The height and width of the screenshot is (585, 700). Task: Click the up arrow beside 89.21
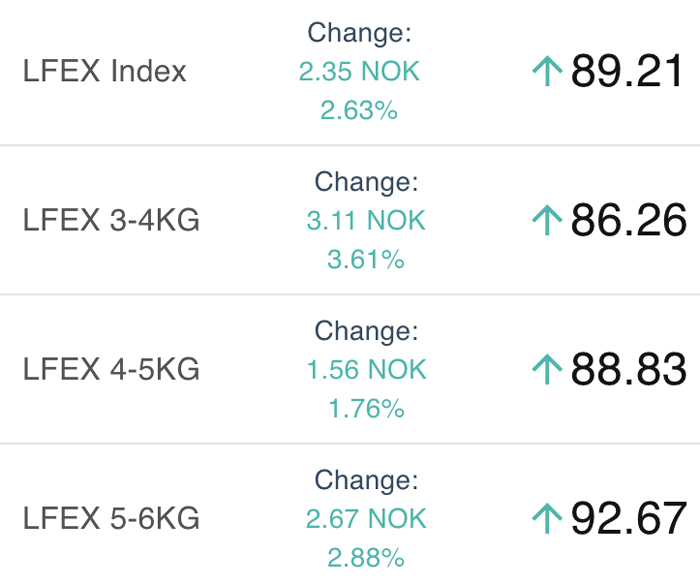pyautogui.click(x=547, y=71)
